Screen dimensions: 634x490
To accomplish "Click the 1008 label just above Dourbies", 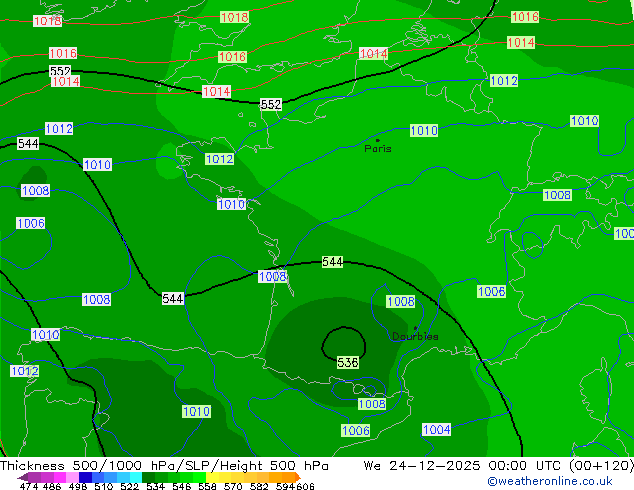I will coord(401,301).
